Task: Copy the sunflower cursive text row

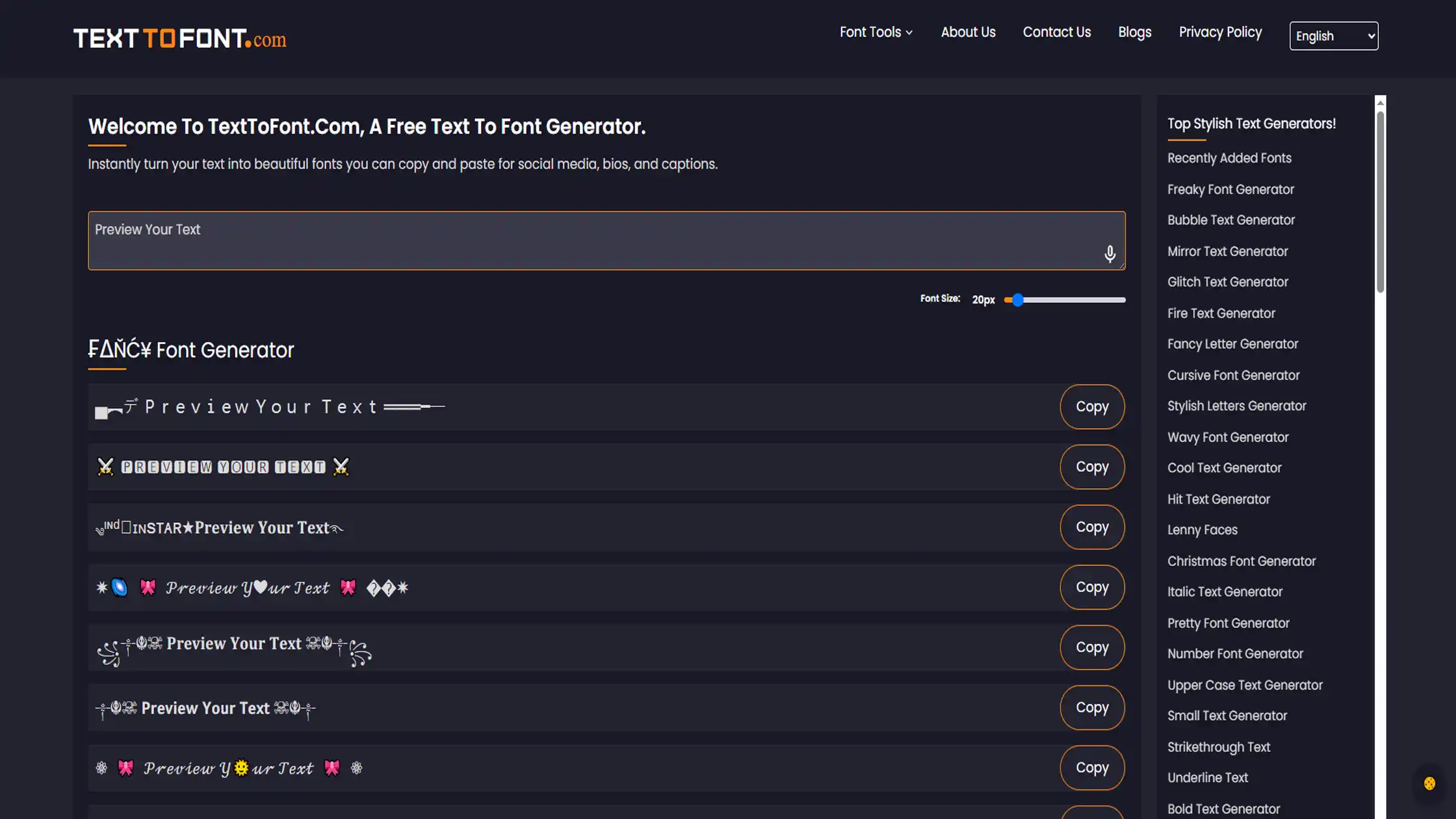Action: tap(1092, 768)
